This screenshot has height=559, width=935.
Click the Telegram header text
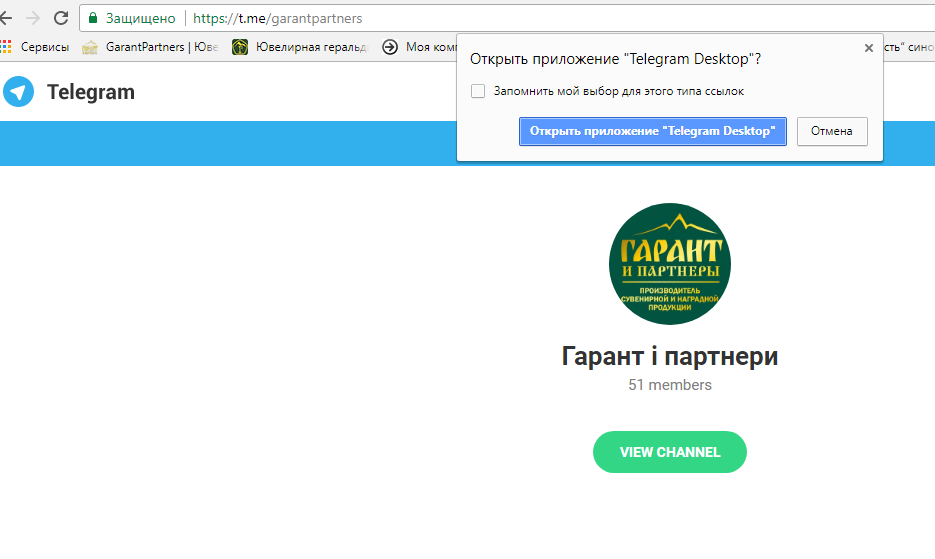tap(91, 92)
